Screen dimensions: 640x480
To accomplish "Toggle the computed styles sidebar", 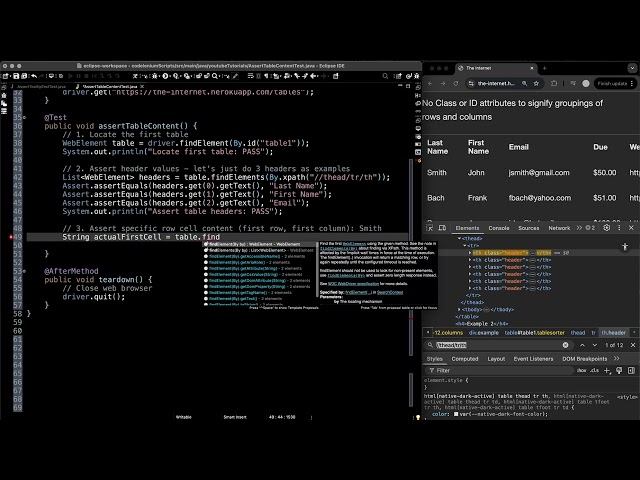I will (631, 370).
